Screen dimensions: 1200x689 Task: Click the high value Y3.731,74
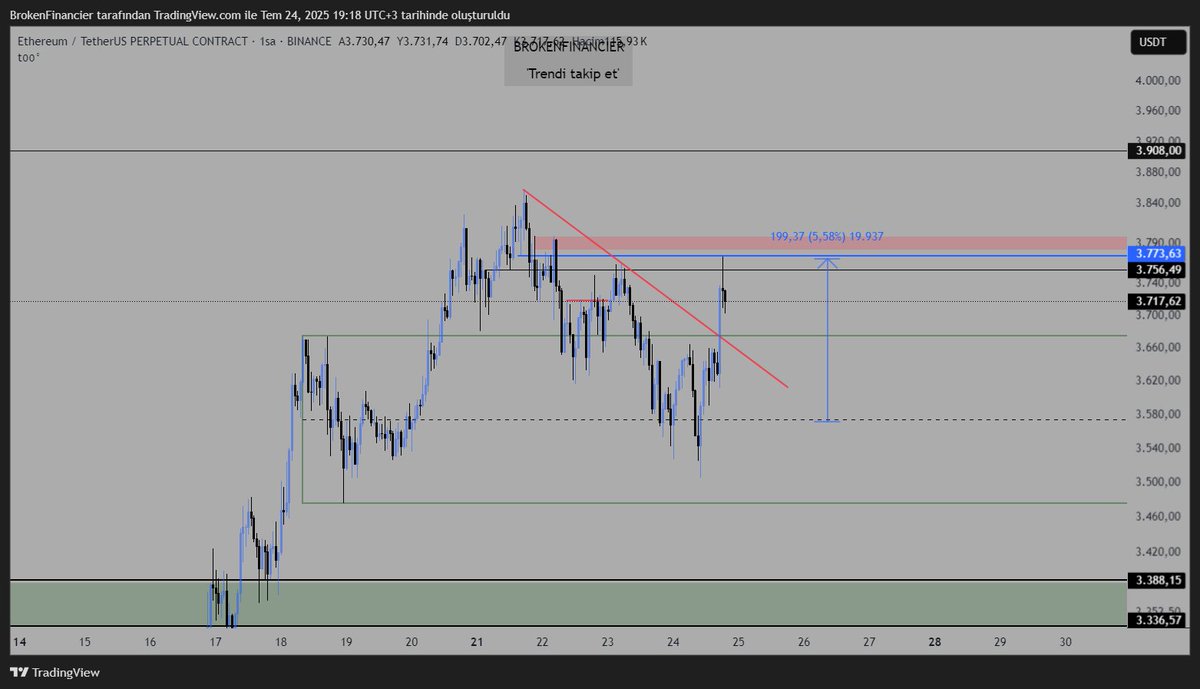[422, 42]
